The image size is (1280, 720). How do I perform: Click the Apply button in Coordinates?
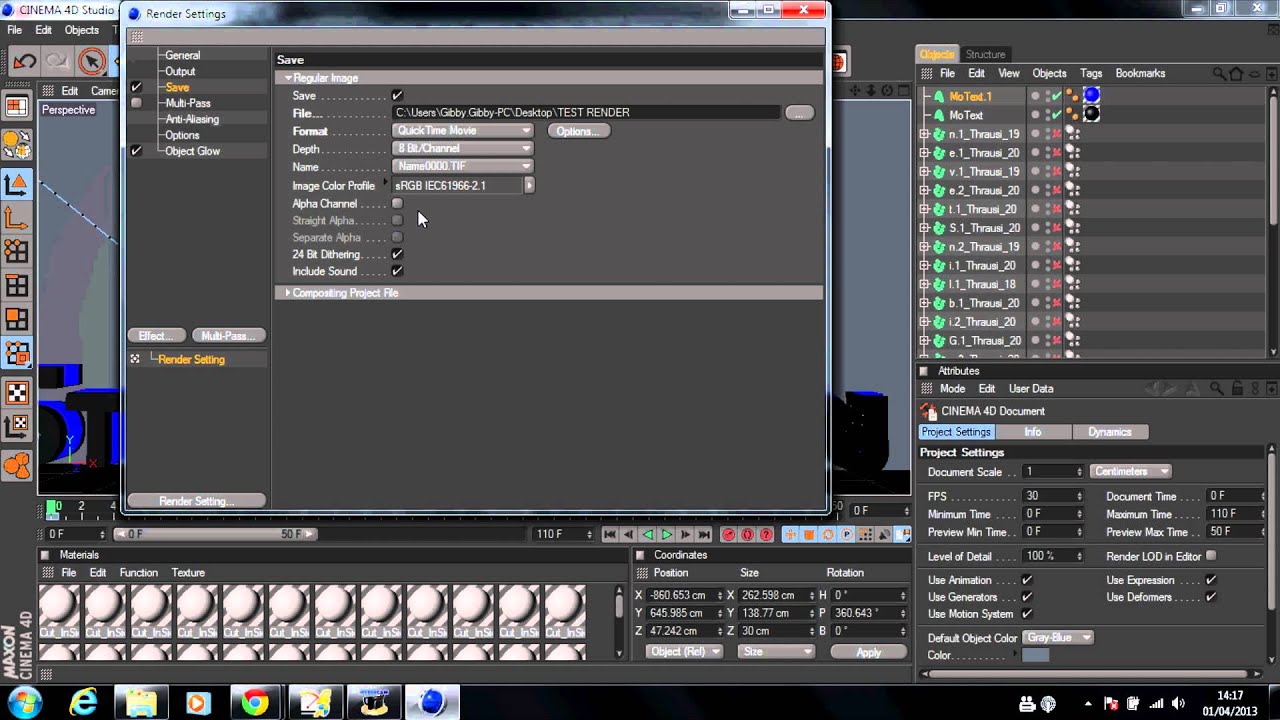click(869, 652)
